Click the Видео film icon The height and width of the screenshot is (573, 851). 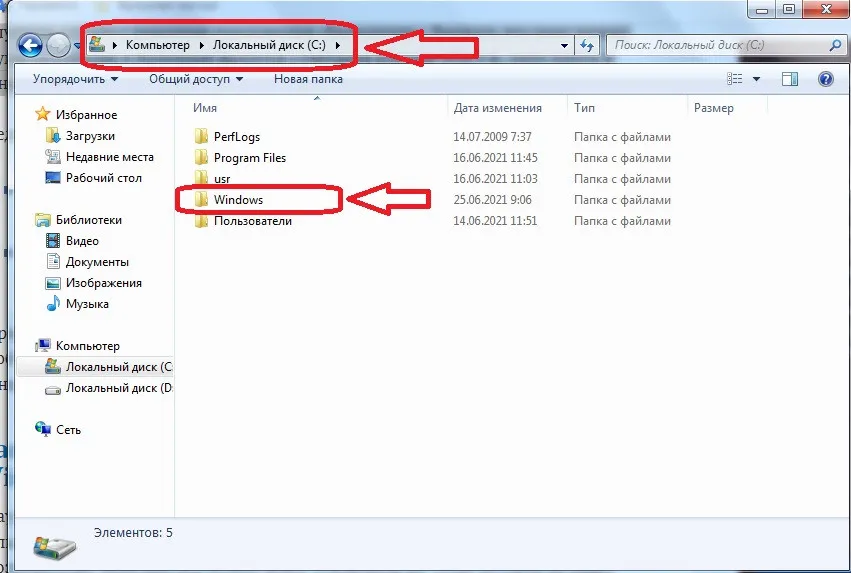coord(53,240)
